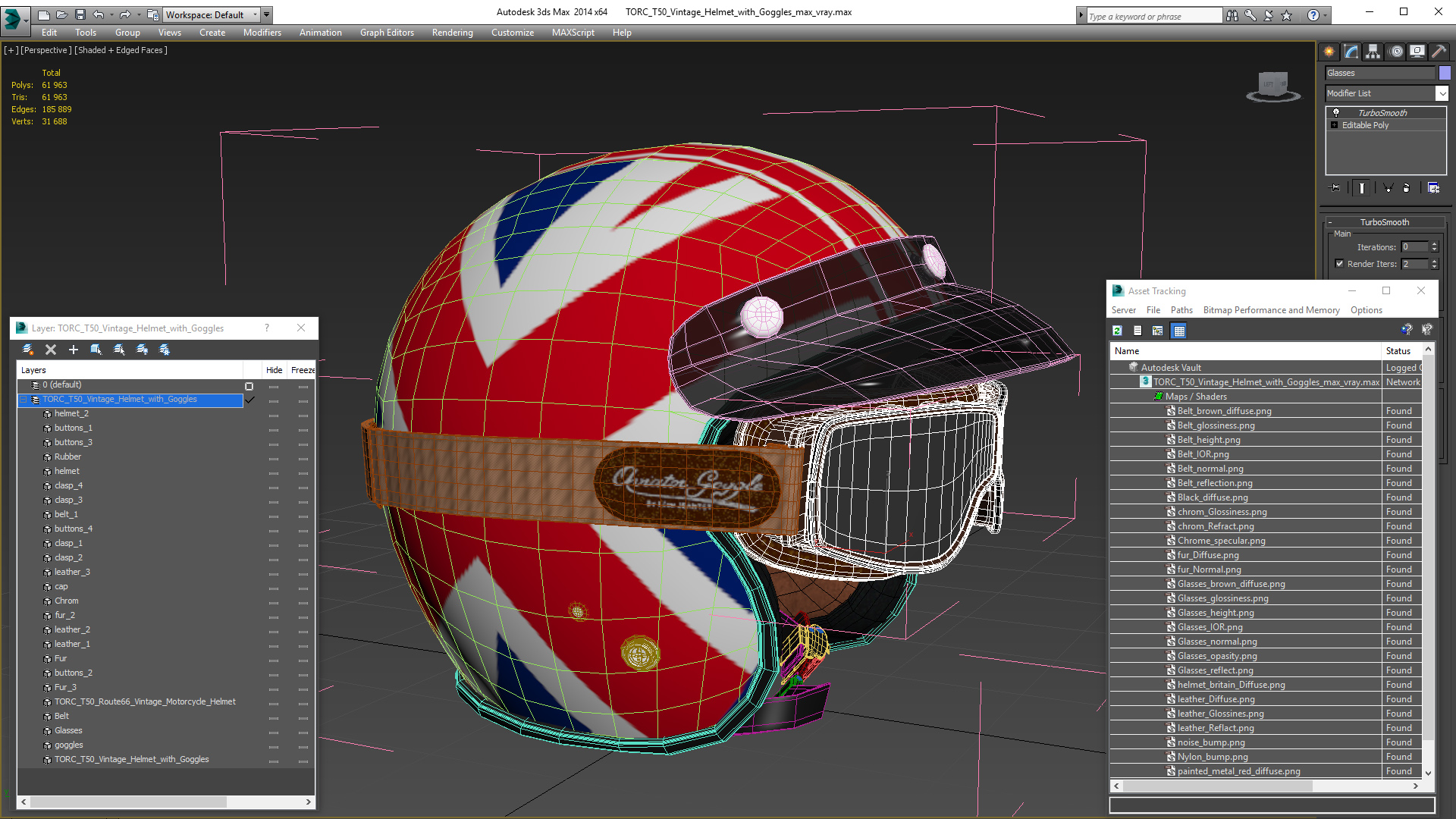Viewport: 1456px width, 819px height.
Task: Open the MAXScript menu
Action: 573,33
